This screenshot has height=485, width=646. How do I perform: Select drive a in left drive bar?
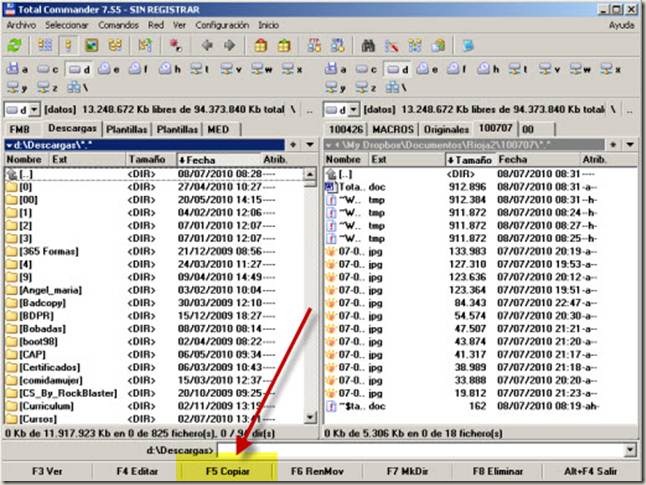click(x=17, y=69)
